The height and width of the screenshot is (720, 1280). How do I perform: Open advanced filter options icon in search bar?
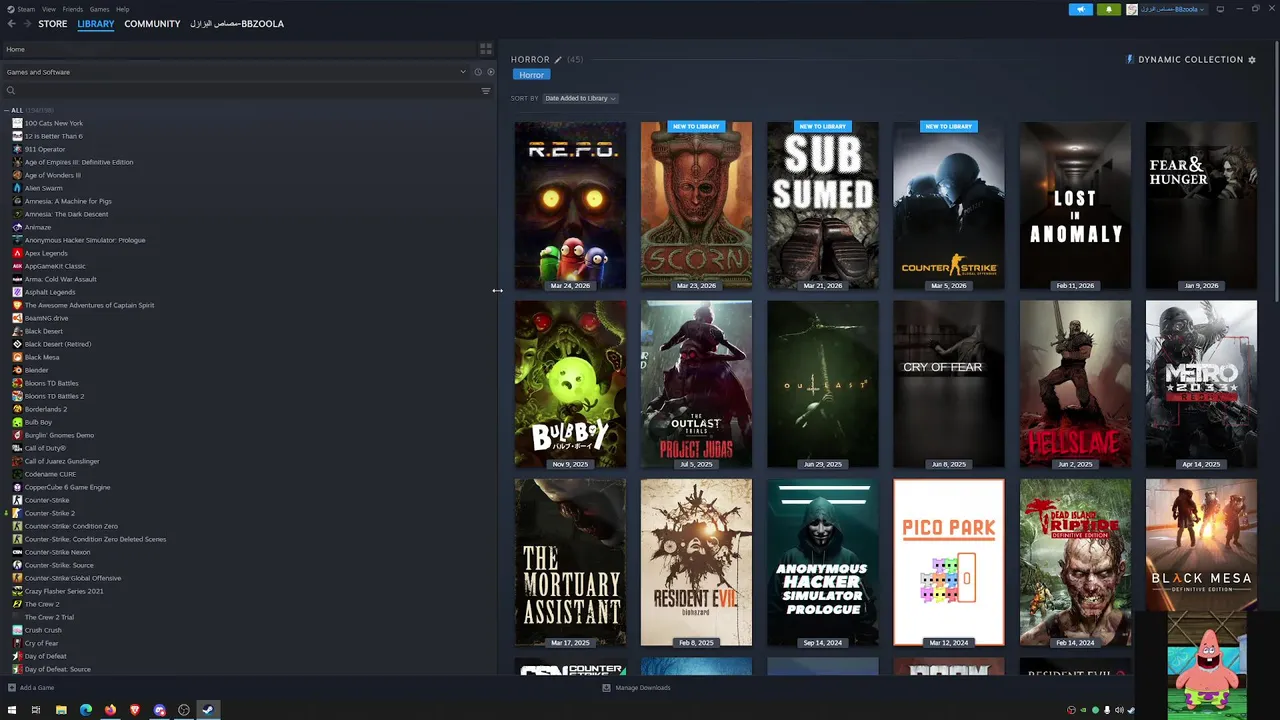[486, 91]
